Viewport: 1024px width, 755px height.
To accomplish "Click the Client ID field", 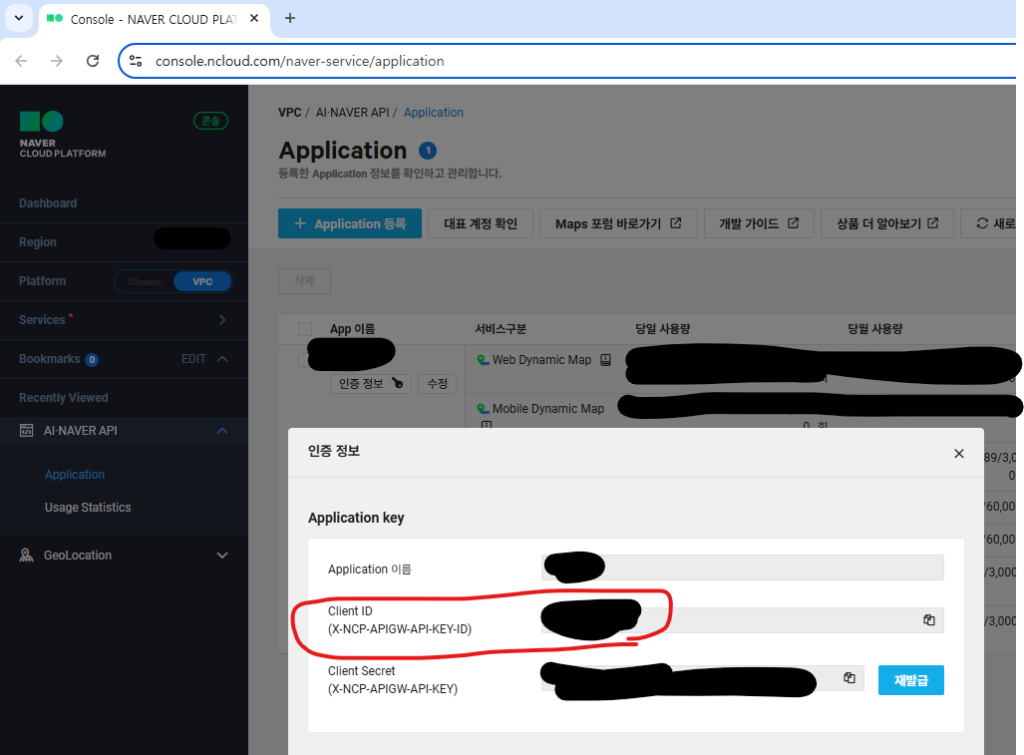I will click(743, 620).
